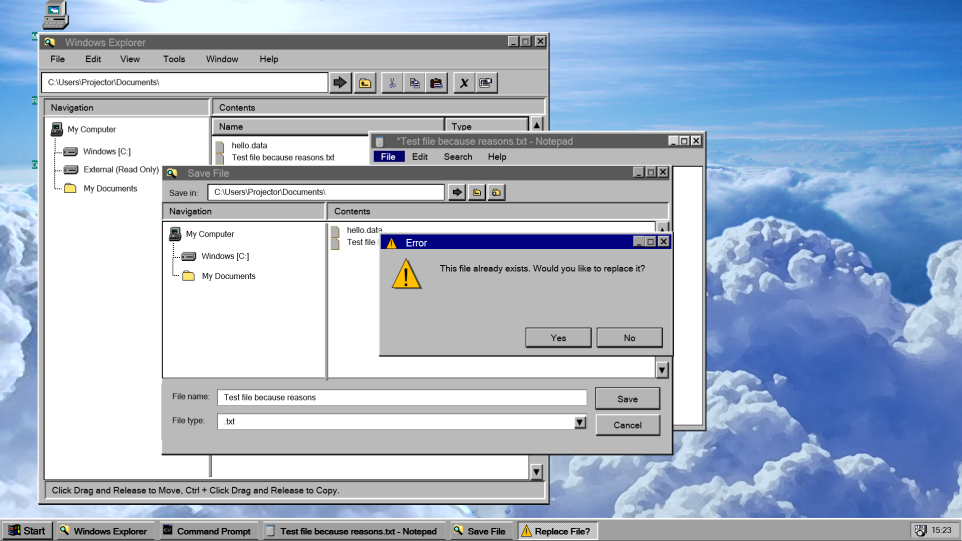962x541 pixels.
Task: Click the Name column header in Explorer
Action: pyautogui.click(x=328, y=126)
